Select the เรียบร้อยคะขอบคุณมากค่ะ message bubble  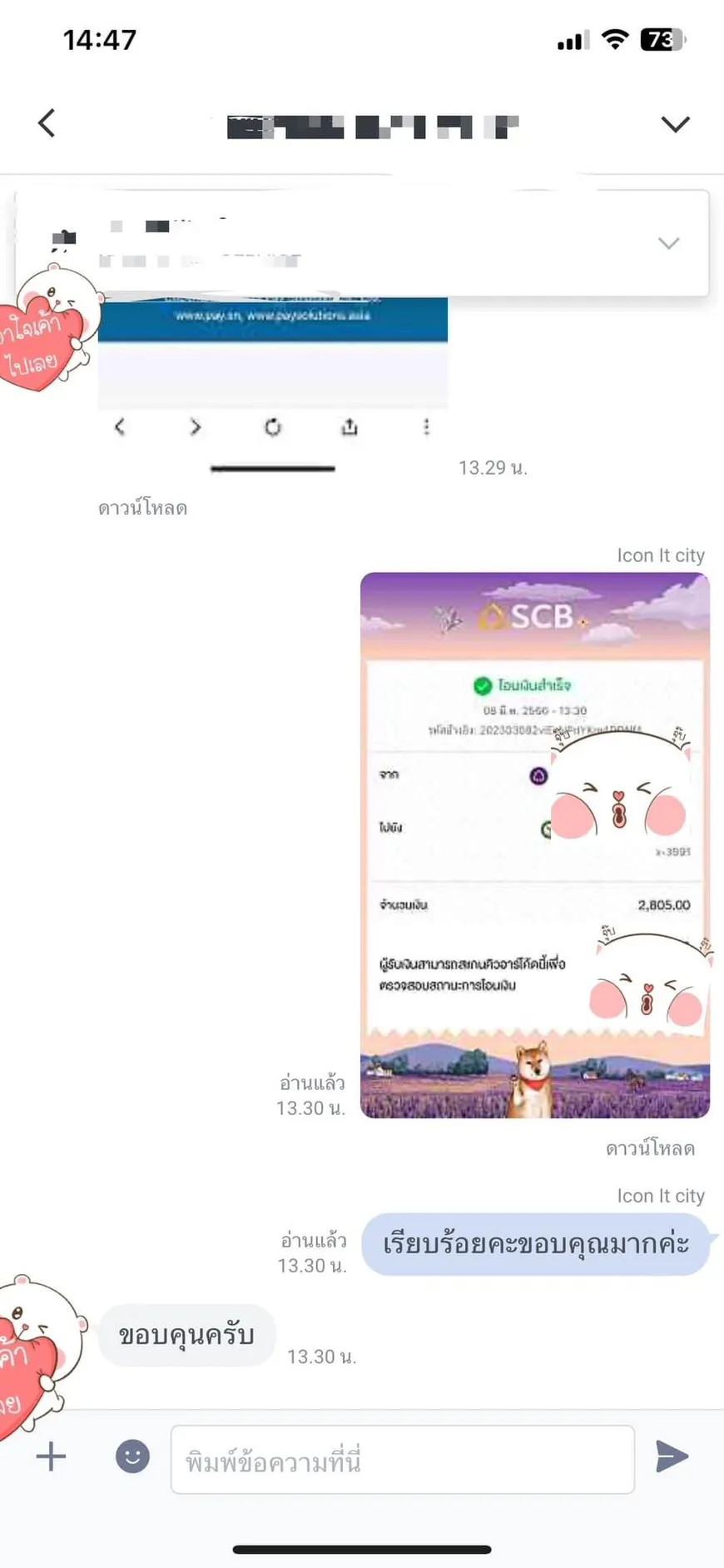[535, 1244]
